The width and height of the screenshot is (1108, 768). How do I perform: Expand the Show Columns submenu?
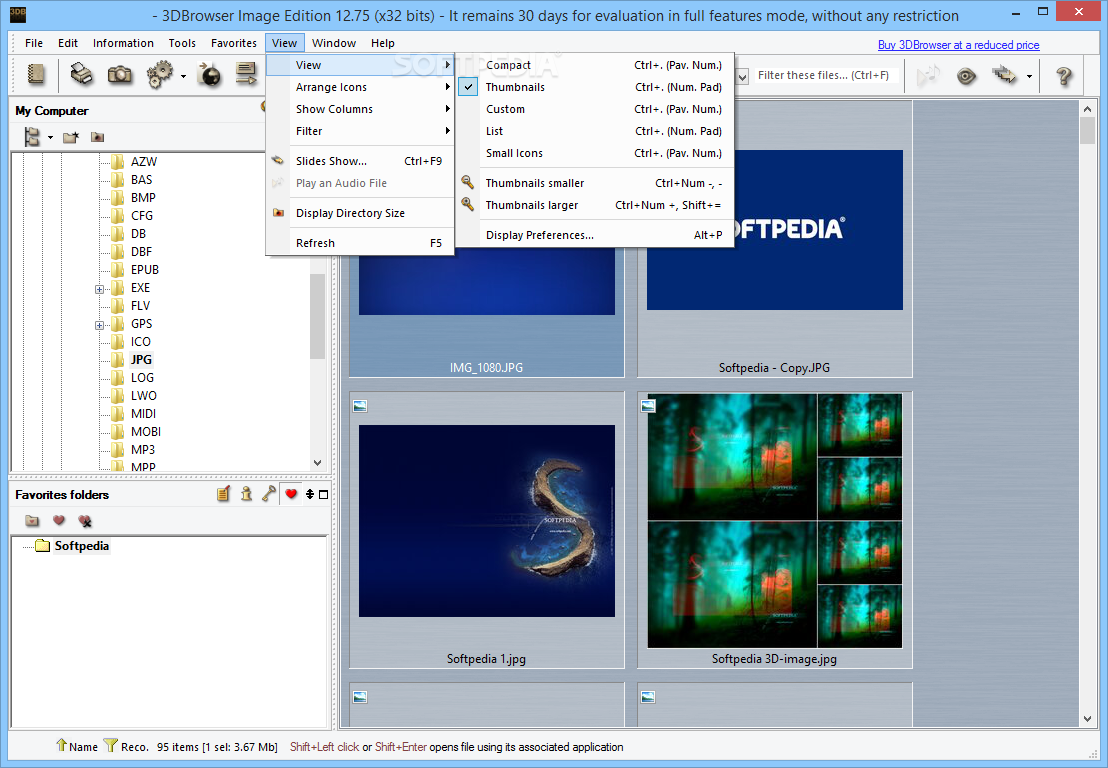[360, 109]
